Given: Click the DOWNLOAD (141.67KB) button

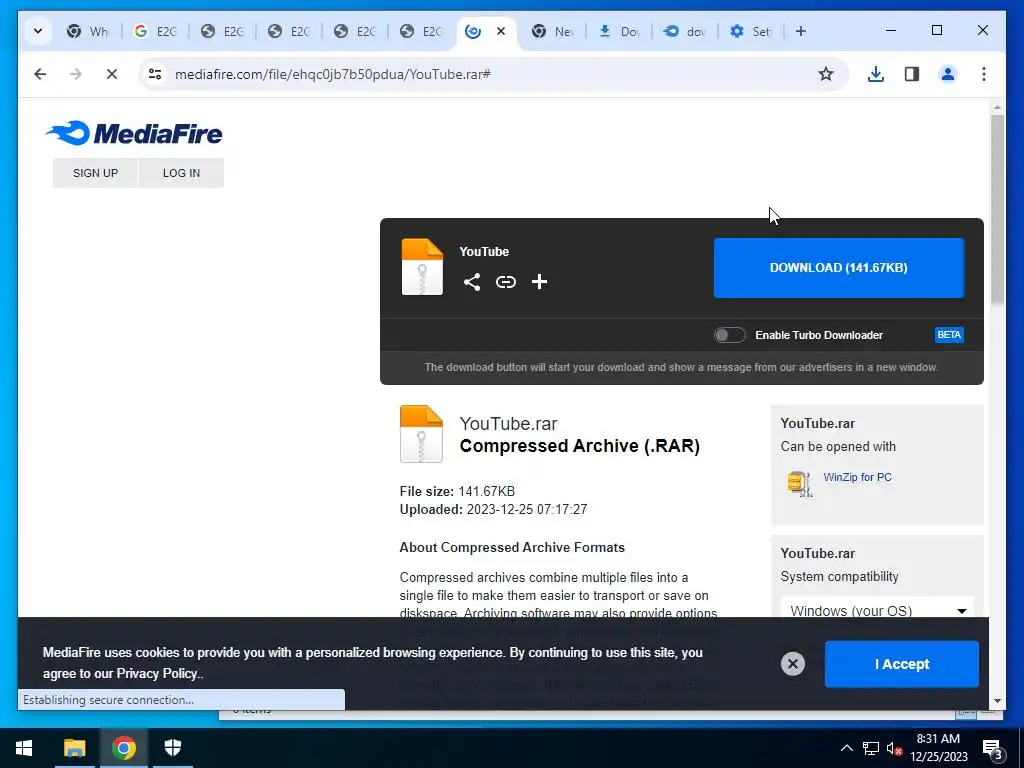Looking at the screenshot, I should (x=839, y=268).
